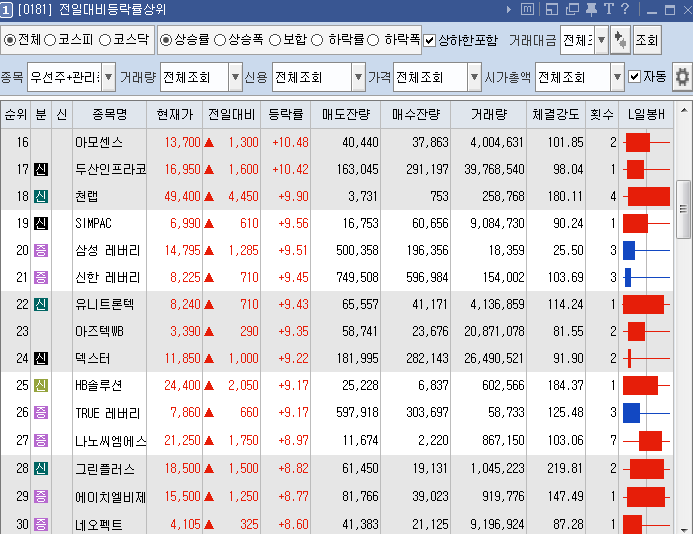Click the 신 badge on 천랩 row

41,196
